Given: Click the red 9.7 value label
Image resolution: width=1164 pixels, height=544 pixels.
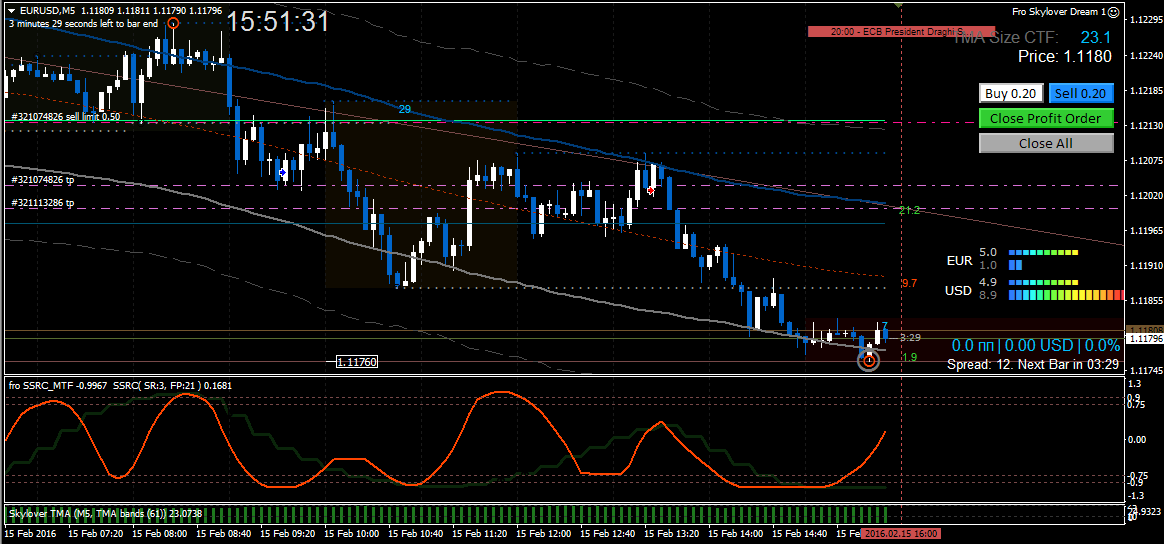Looking at the screenshot, I should (909, 284).
